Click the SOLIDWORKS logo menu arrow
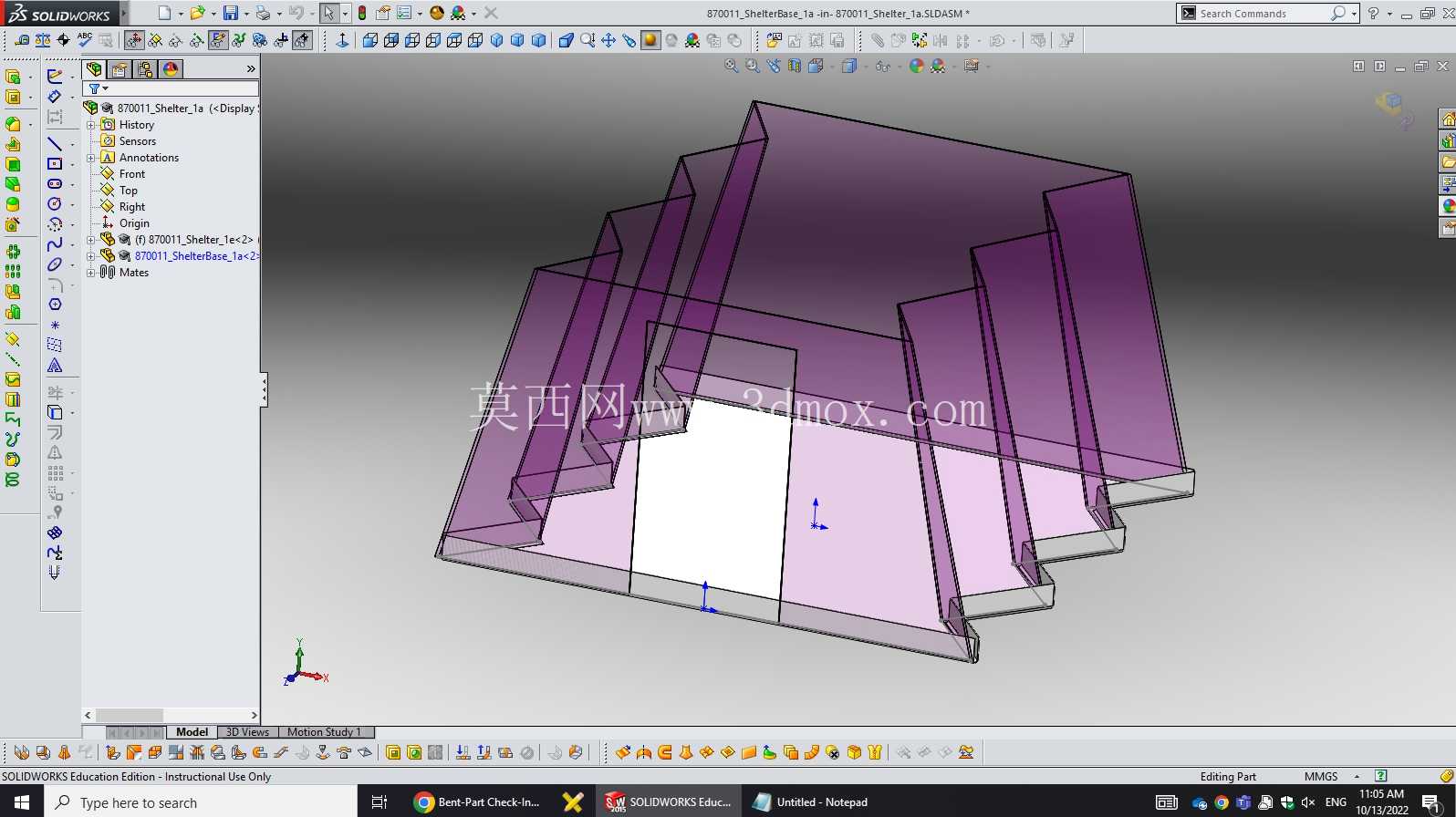This screenshot has width=1456, height=817. (124, 14)
